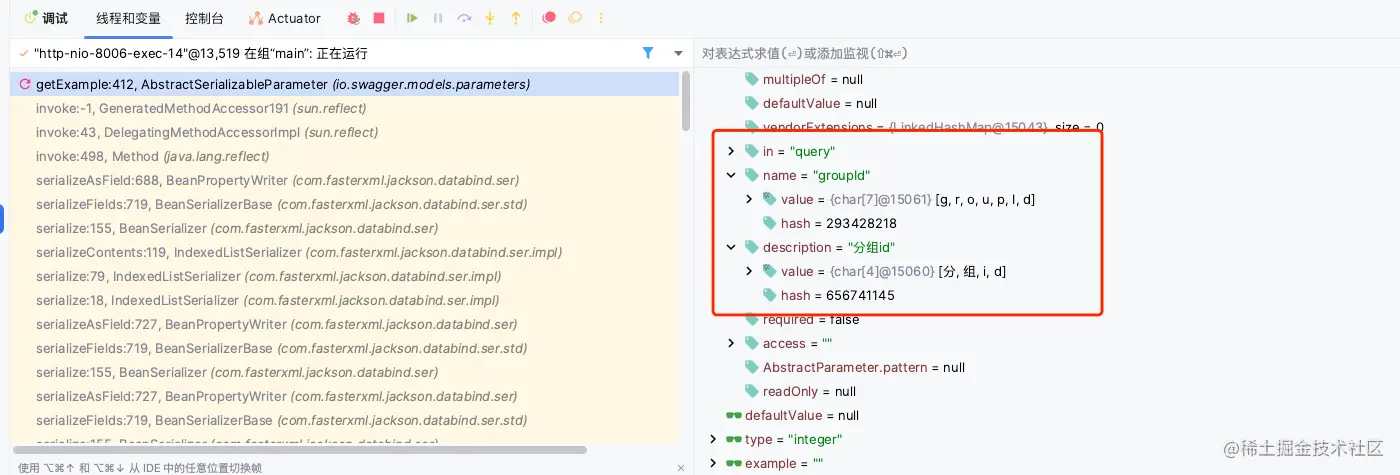Select the multipleOf = null variable row
1400x475 pixels.
coord(1046,79)
